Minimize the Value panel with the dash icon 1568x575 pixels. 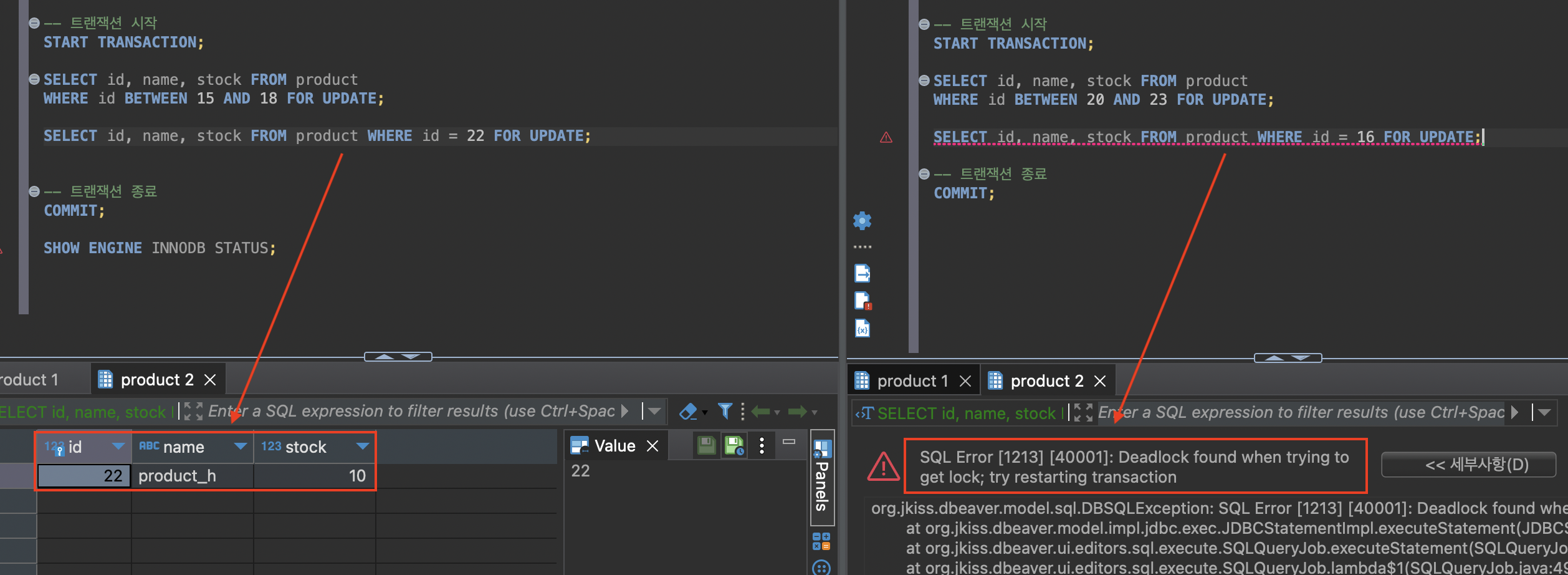click(789, 442)
